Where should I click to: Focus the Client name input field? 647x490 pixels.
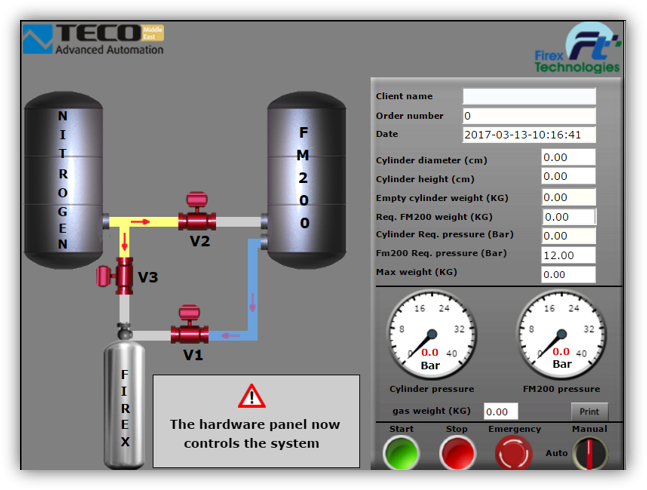coord(529,96)
